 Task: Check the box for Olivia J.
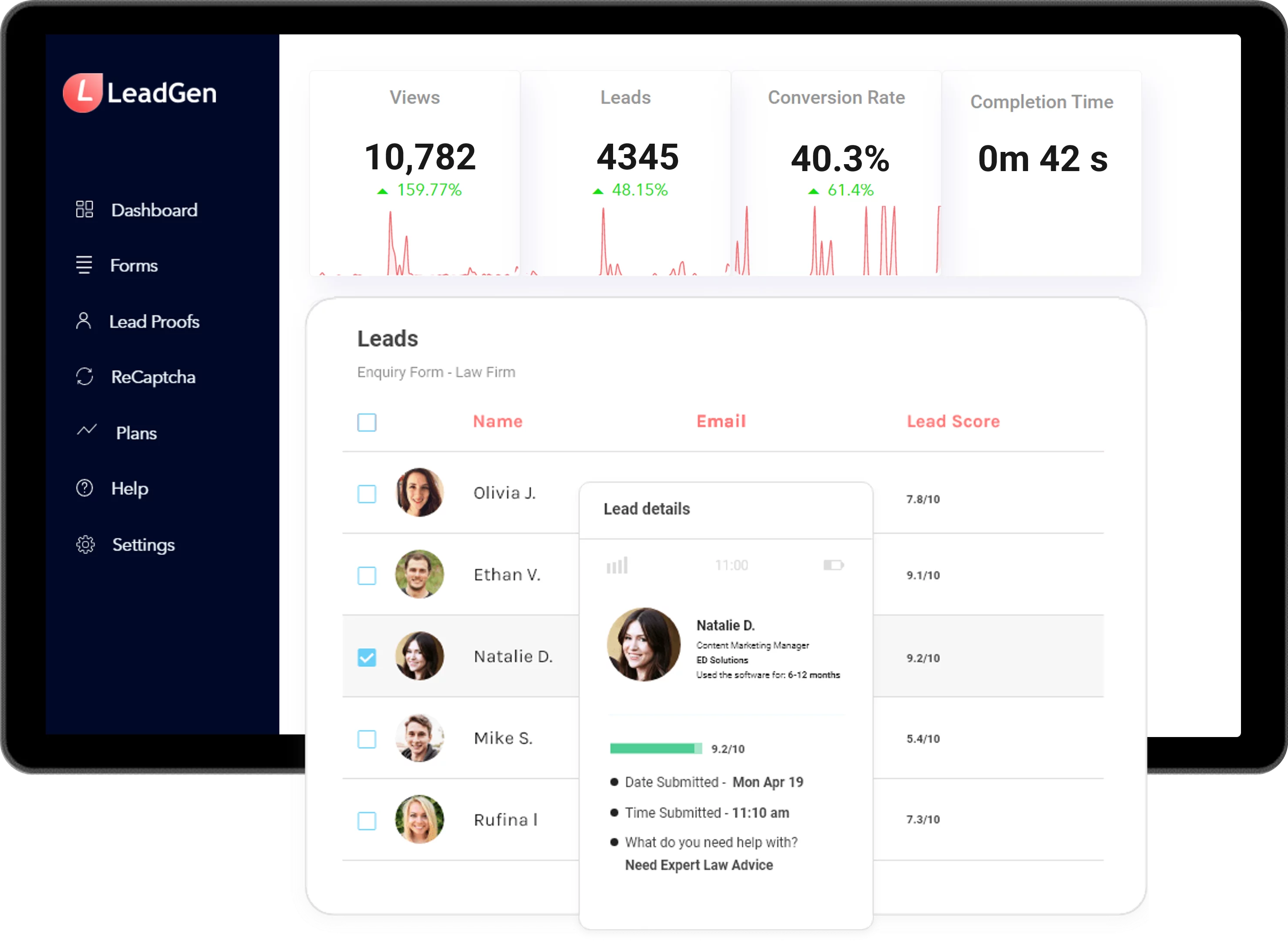[367, 494]
